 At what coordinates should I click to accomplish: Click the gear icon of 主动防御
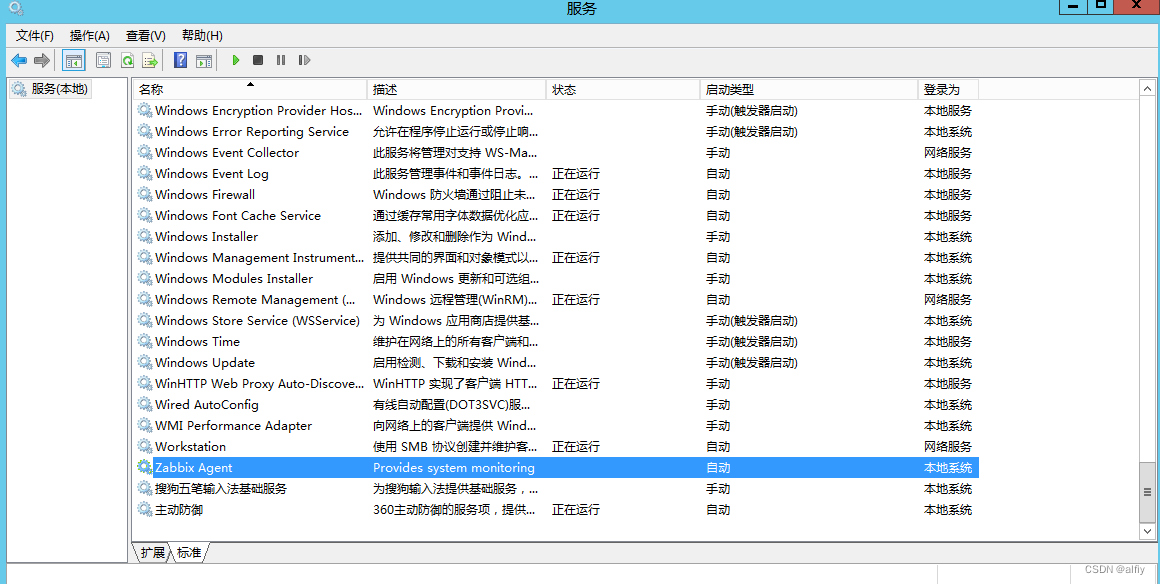(144, 510)
